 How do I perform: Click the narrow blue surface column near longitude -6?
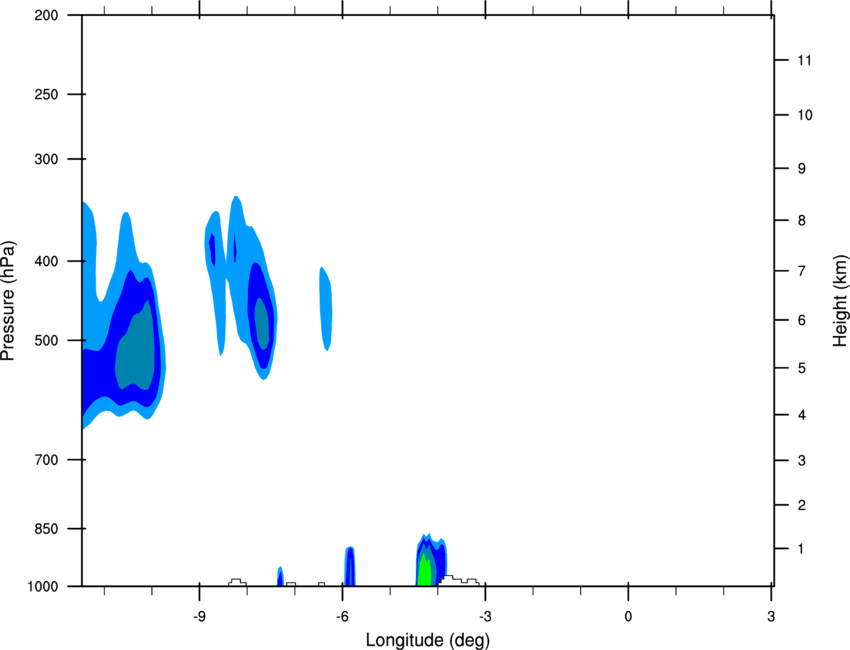(x=350, y=567)
